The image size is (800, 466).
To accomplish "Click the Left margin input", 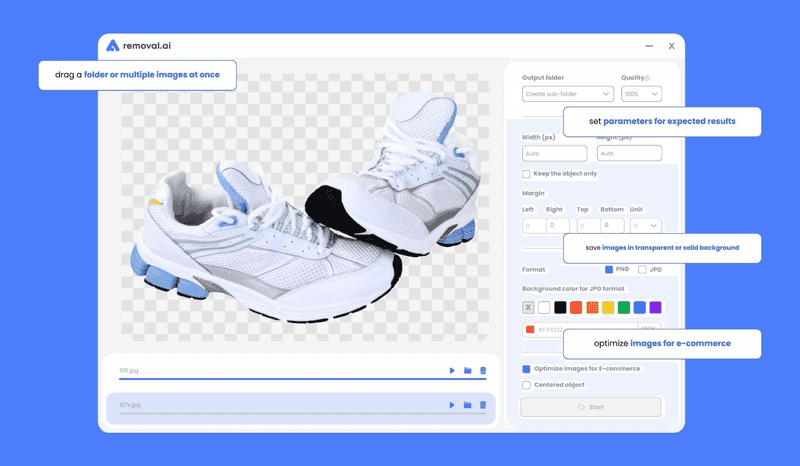I will click(534, 226).
